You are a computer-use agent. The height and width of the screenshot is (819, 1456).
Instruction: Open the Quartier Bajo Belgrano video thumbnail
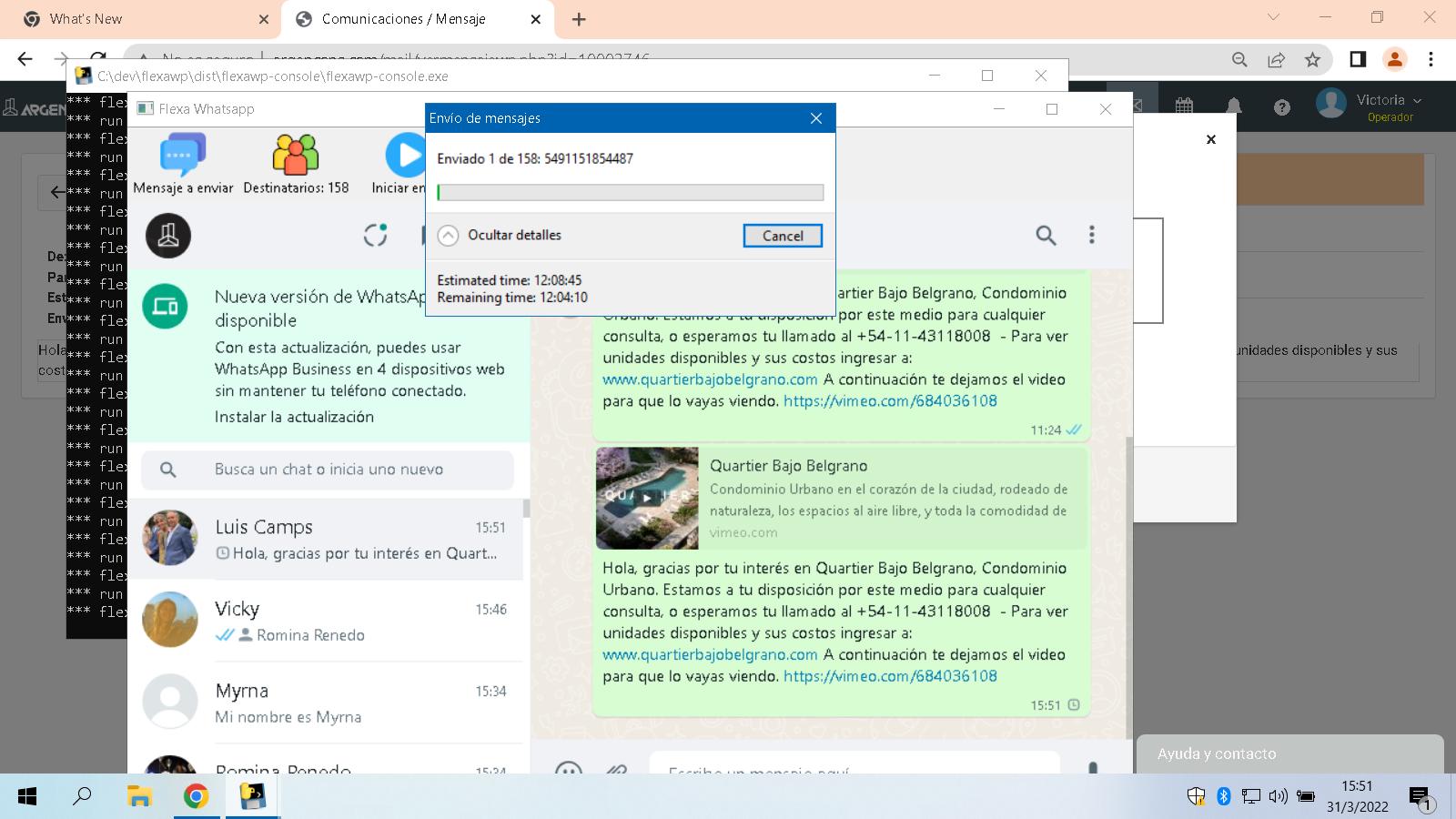point(647,498)
